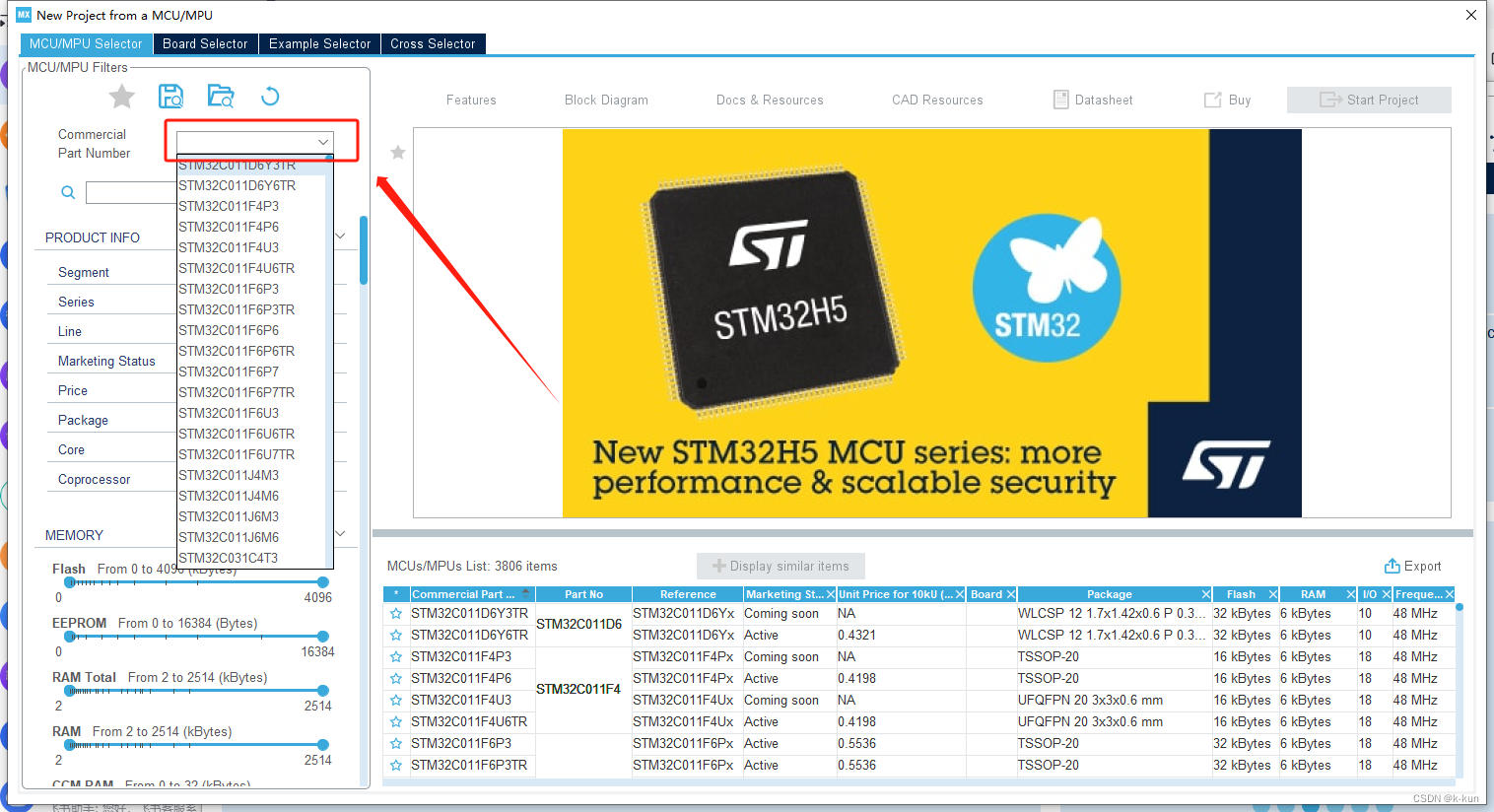
Task: Remove the I/O column via its X
Action: tap(1387, 594)
